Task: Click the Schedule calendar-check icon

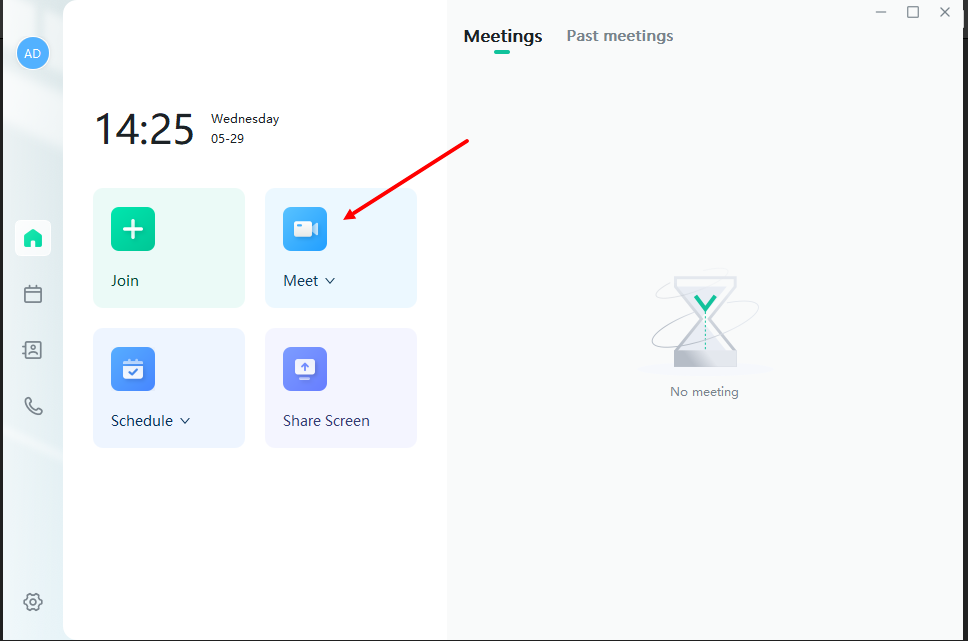Action: [x=133, y=369]
